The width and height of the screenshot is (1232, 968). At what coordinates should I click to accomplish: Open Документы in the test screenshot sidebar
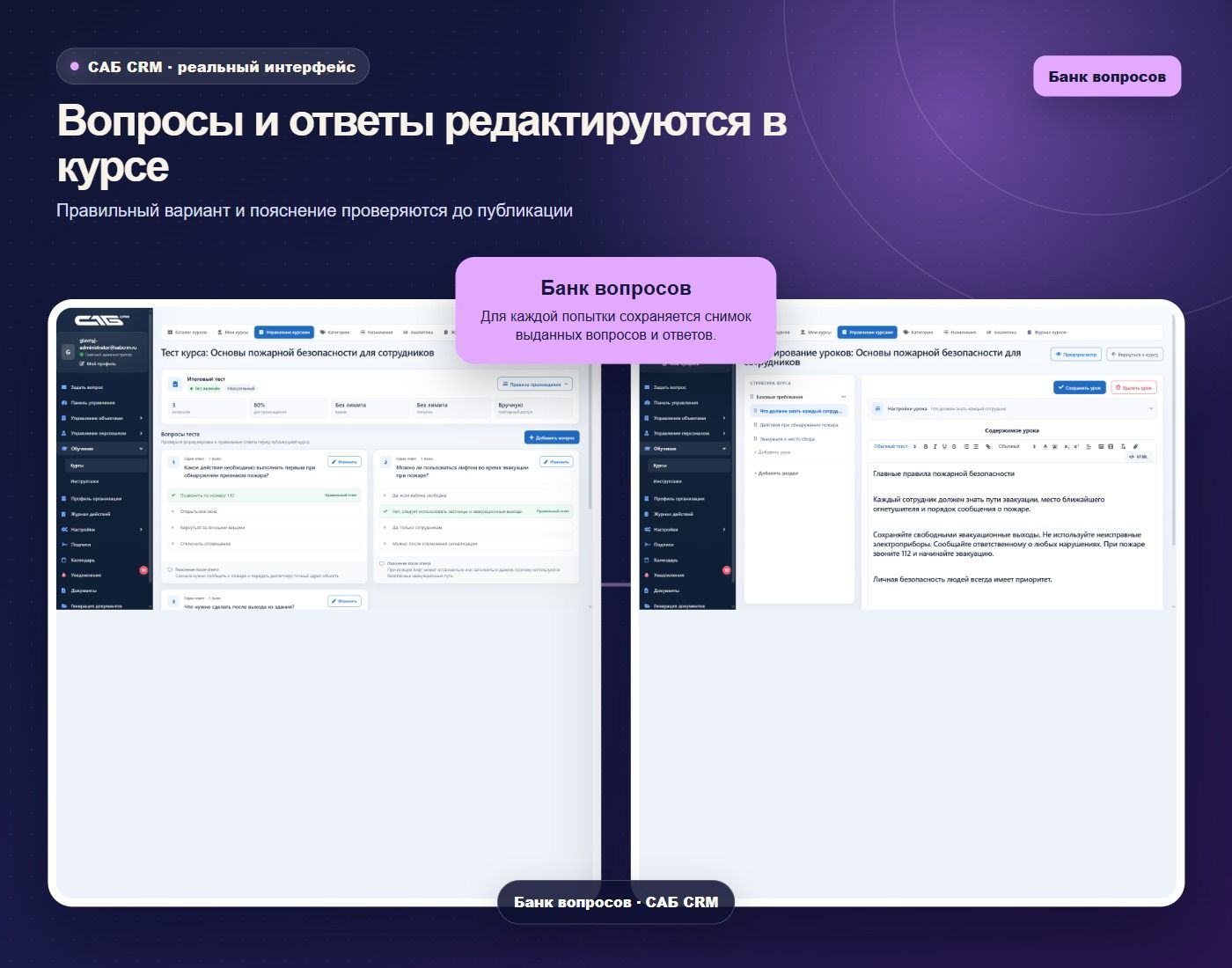click(102, 590)
